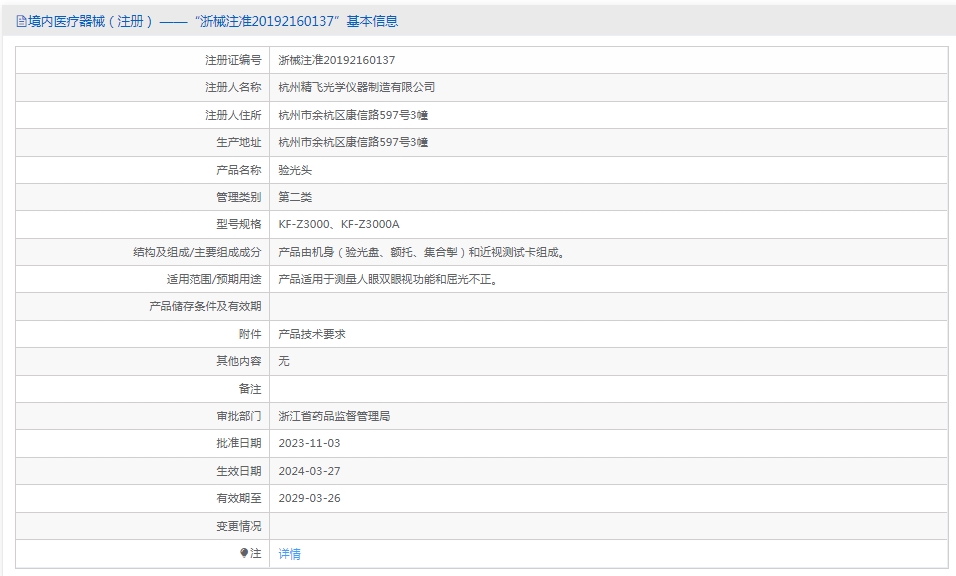Click the 产品储存条件及有效期 label
This screenshot has height=576, width=956.
[205, 306]
